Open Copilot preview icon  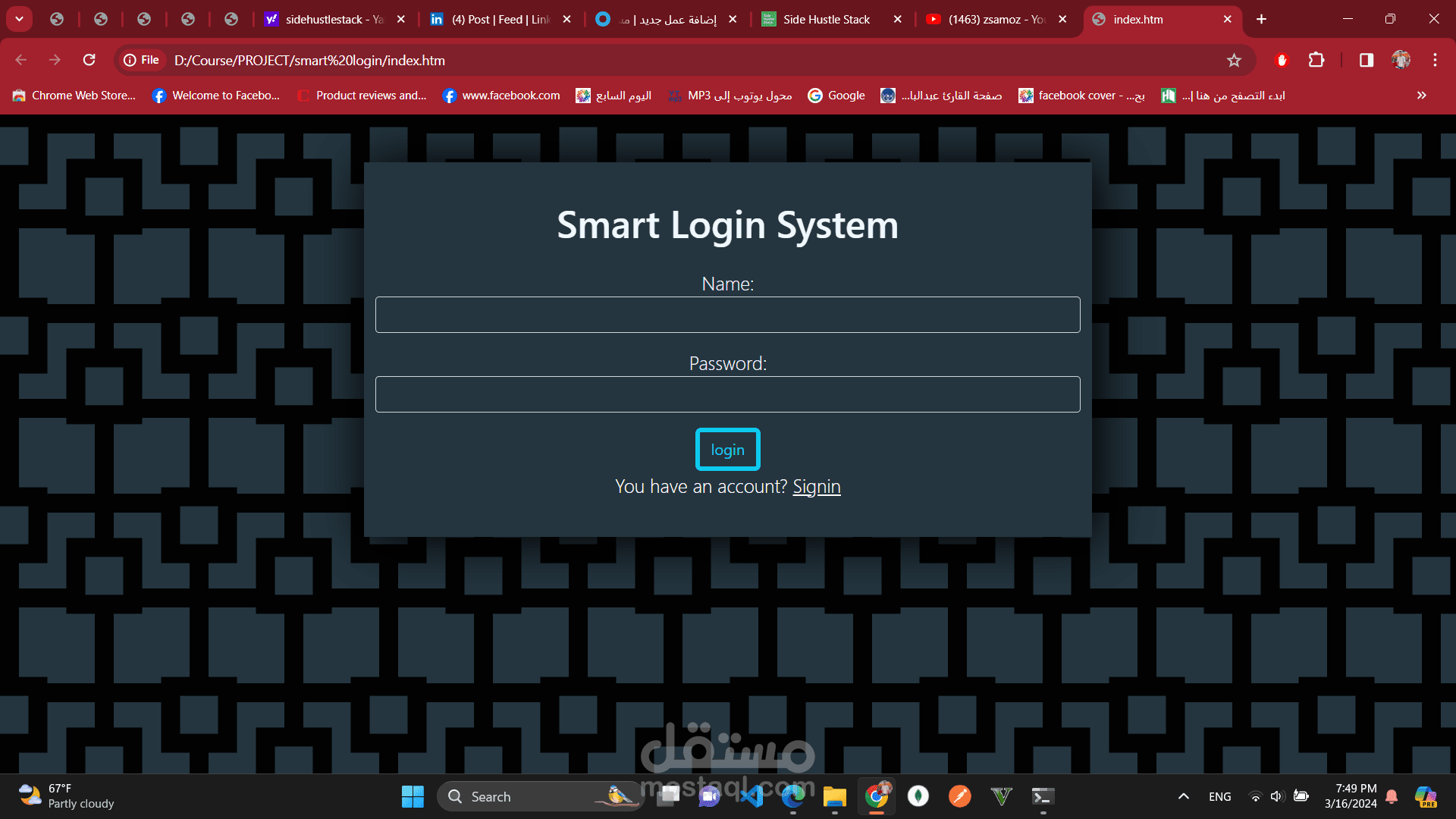[x=1426, y=796]
